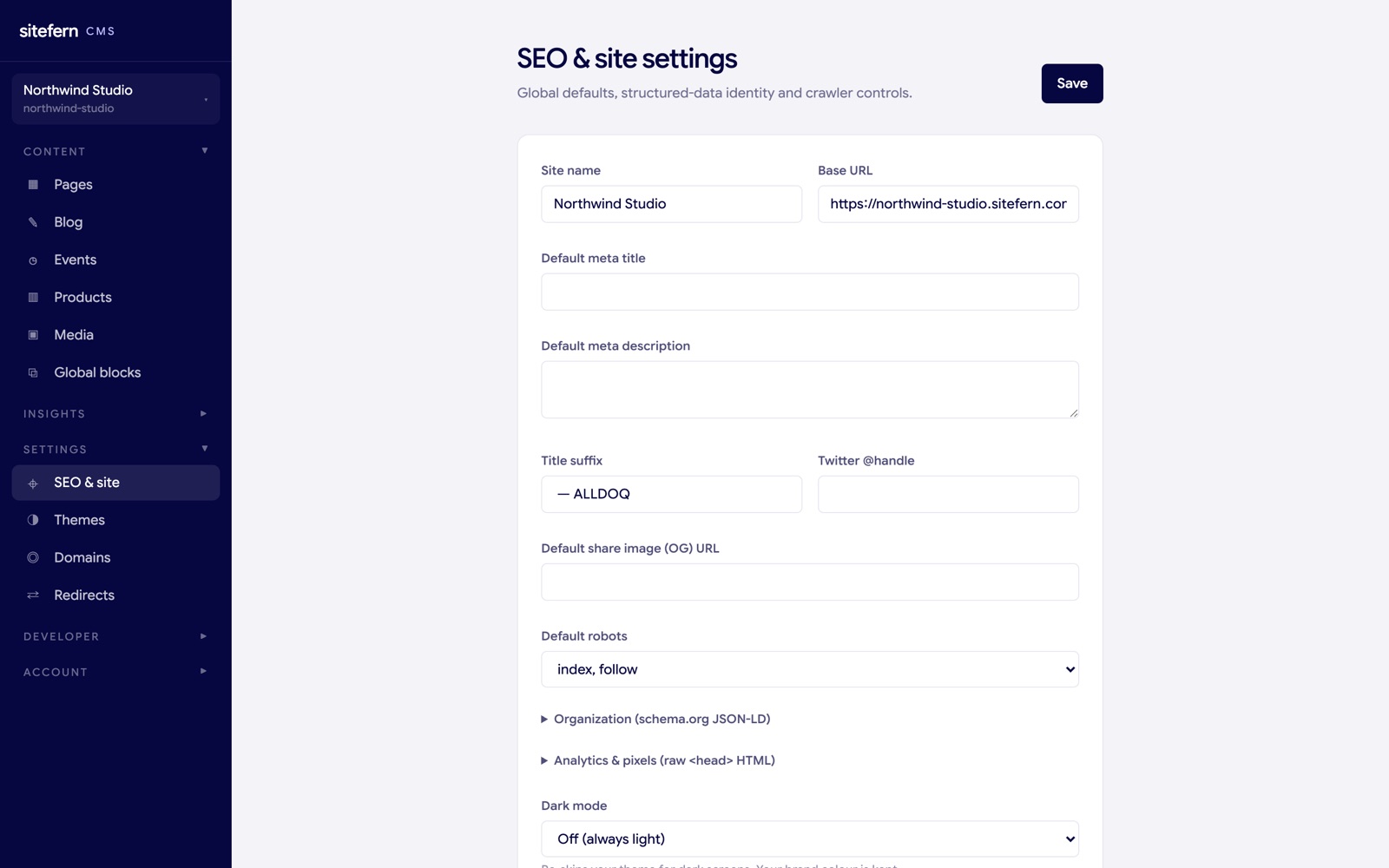Click the Default share image URL field
This screenshot has width=1389, height=868.
[810, 582]
